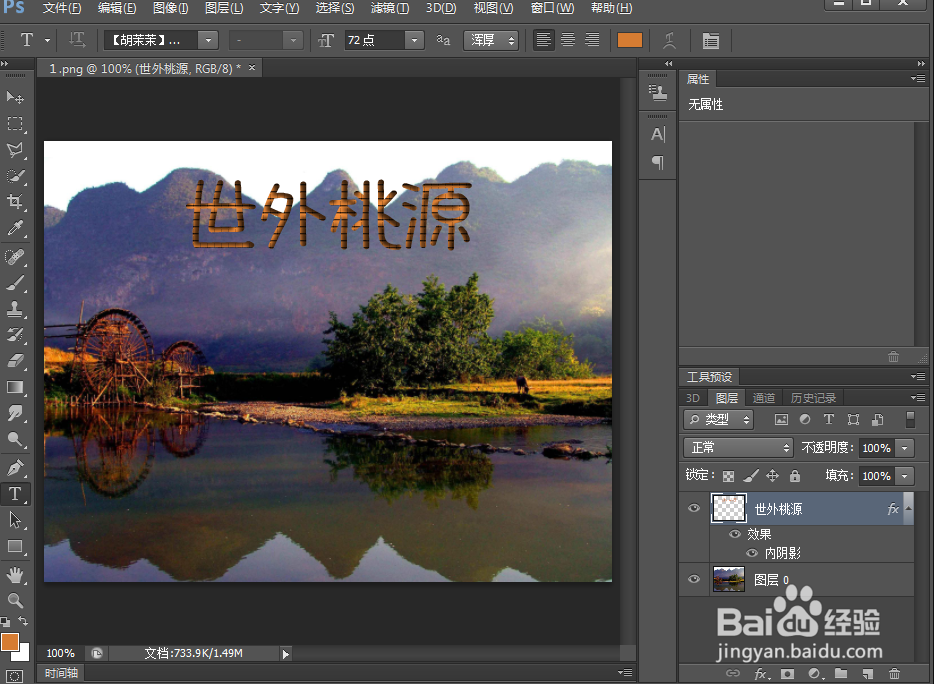Open the Character panel icon
Screen dimensions: 934x684
click(x=658, y=135)
